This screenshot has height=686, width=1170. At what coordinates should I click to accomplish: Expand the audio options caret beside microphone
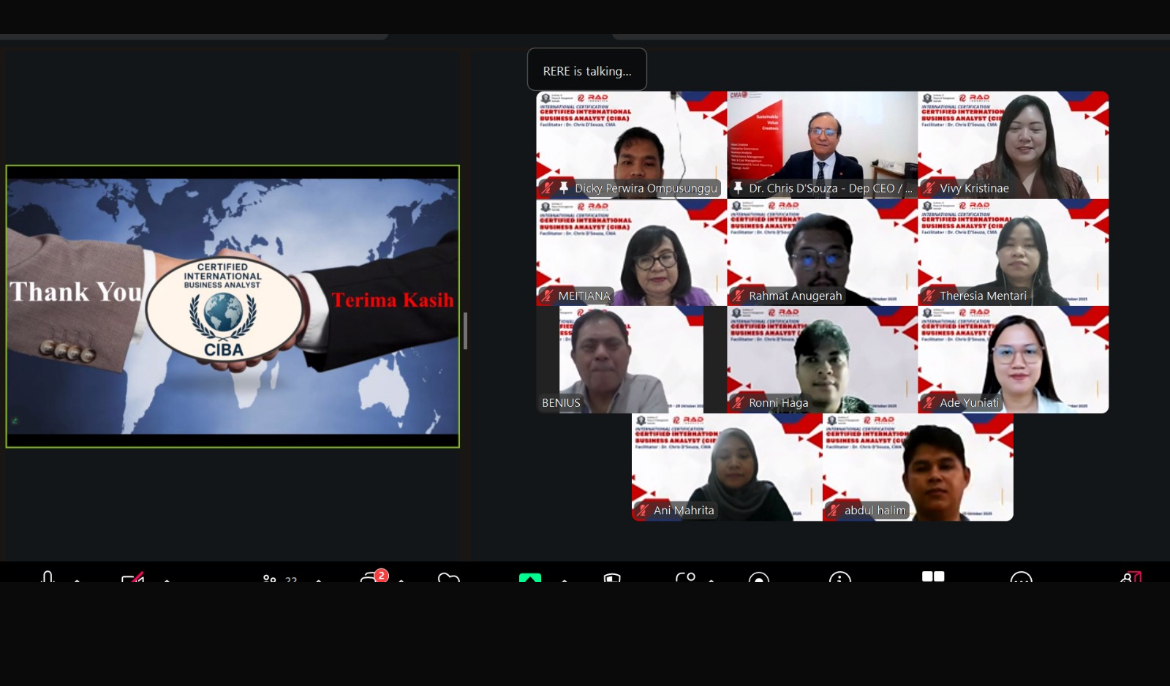pos(77,579)
